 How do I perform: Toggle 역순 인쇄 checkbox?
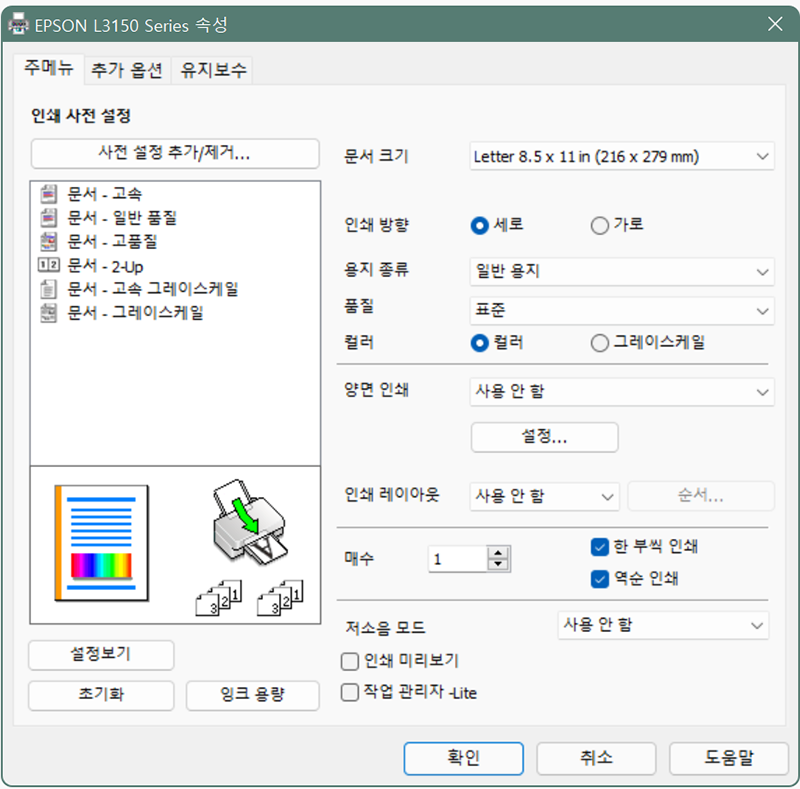pos(599,579)
